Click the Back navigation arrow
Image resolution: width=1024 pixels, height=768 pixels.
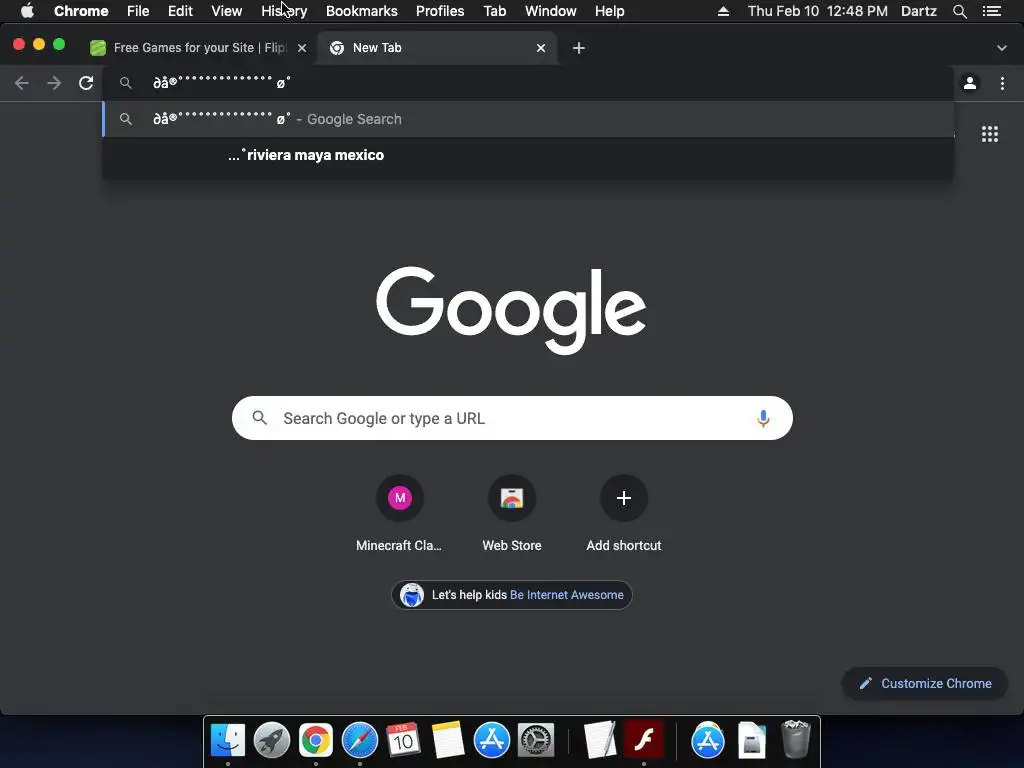pos(22,83)
